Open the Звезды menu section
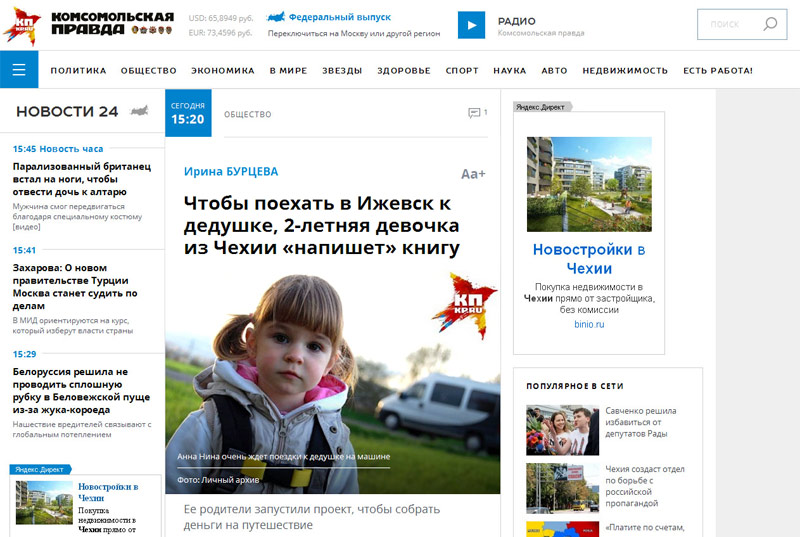This screenshot has height=537, width=800. point(342,70)
